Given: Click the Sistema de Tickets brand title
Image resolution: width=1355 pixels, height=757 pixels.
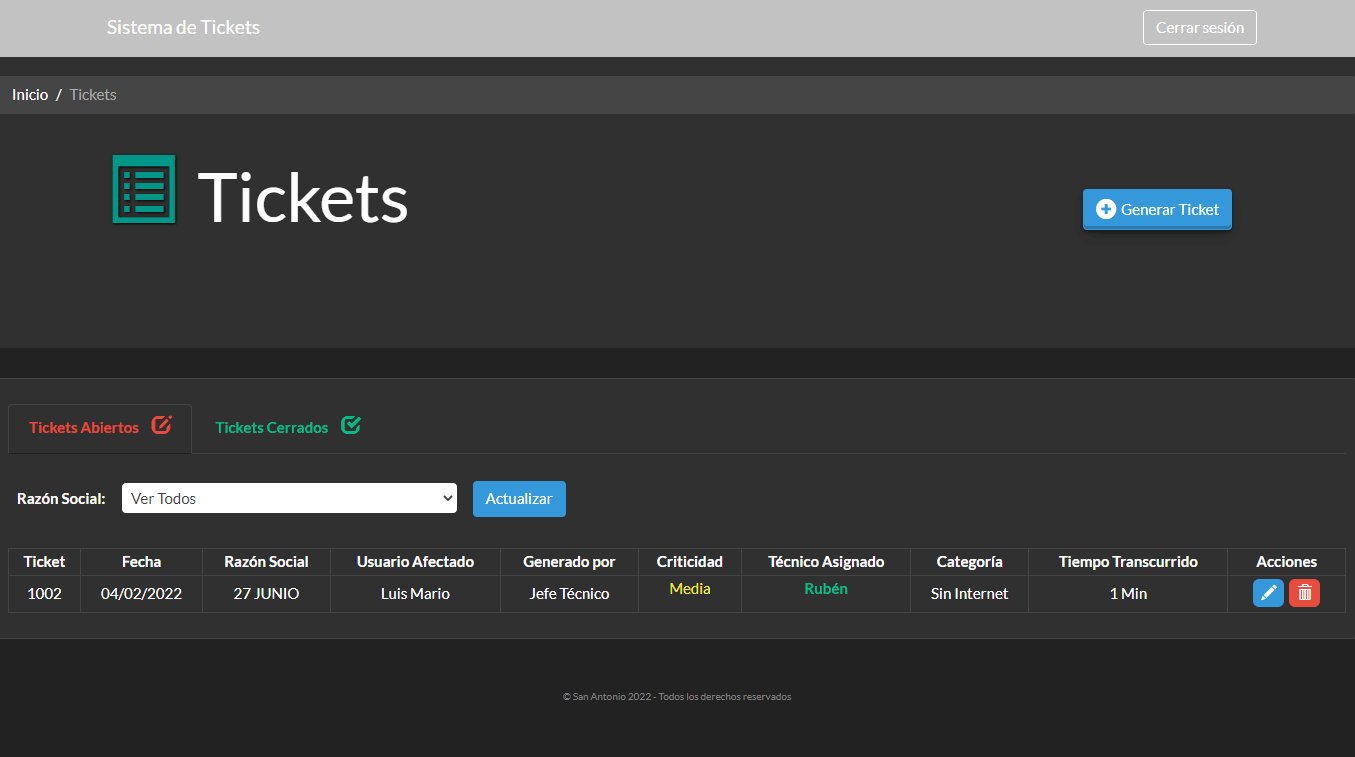Looking at the screenshot, I should tap(183, 28).
